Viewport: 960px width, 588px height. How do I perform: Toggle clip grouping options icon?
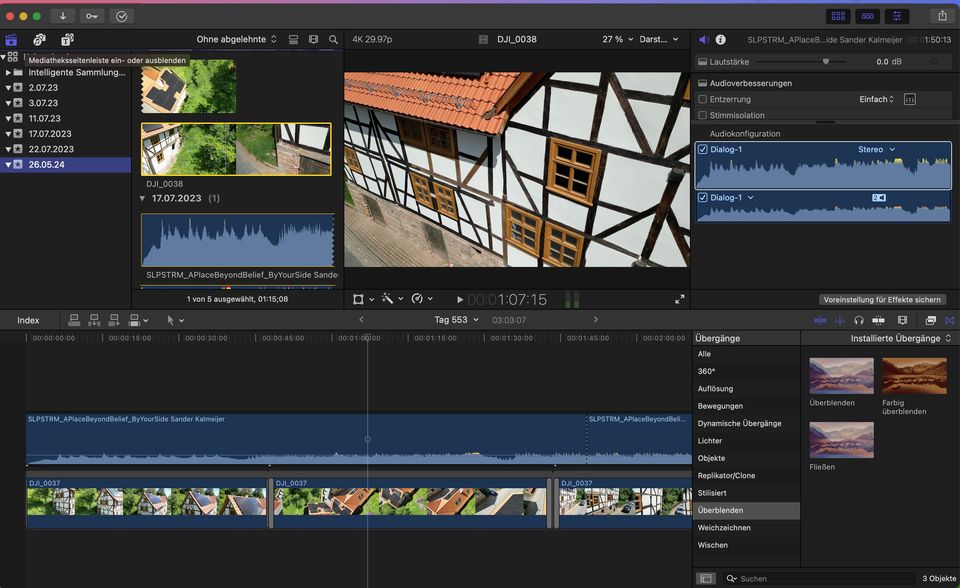293,39
